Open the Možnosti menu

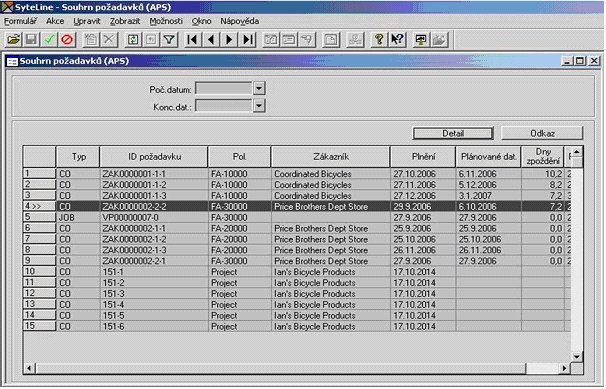(166, 21)
